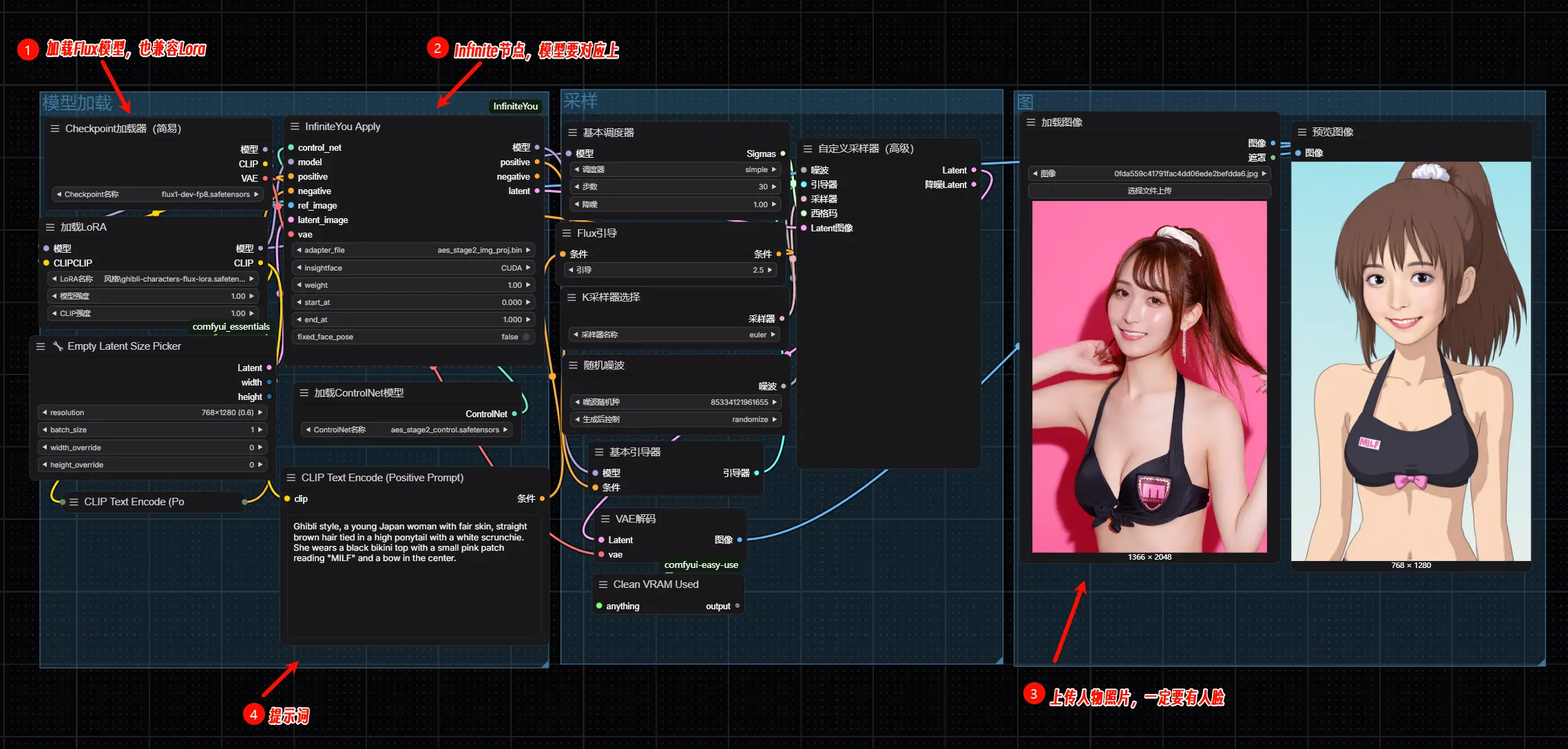
Task: Click the Checkpoint loader node menu icon
Action: point(54,129)
